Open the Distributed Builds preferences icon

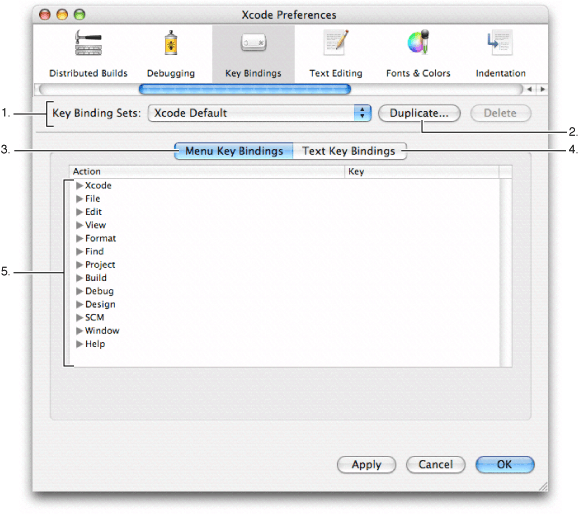pyautogui.click(x=88, y=42)
